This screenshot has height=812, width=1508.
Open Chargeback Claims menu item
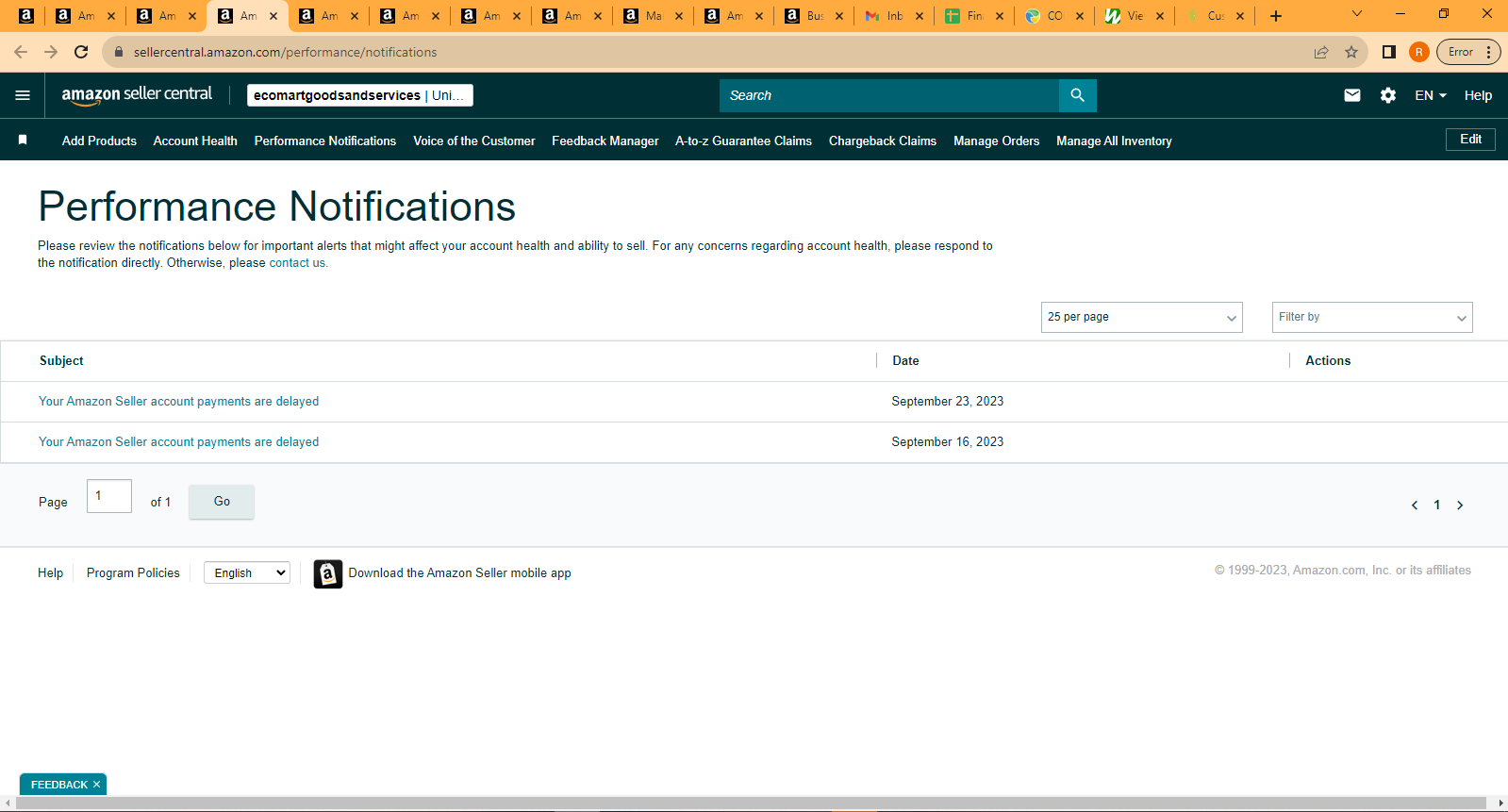pos(883,141)
